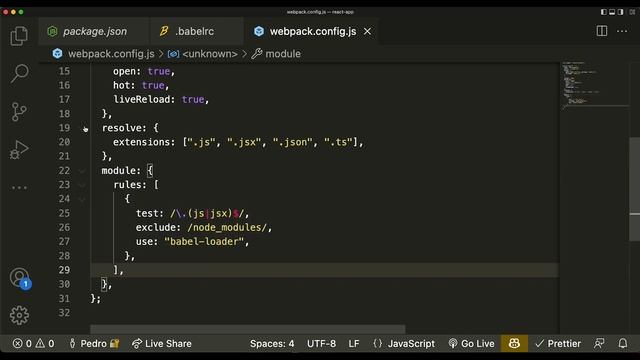Viewport: 640px width, 360px height.
Task: Split the editor to the right
Action: [x=602, y=31]
